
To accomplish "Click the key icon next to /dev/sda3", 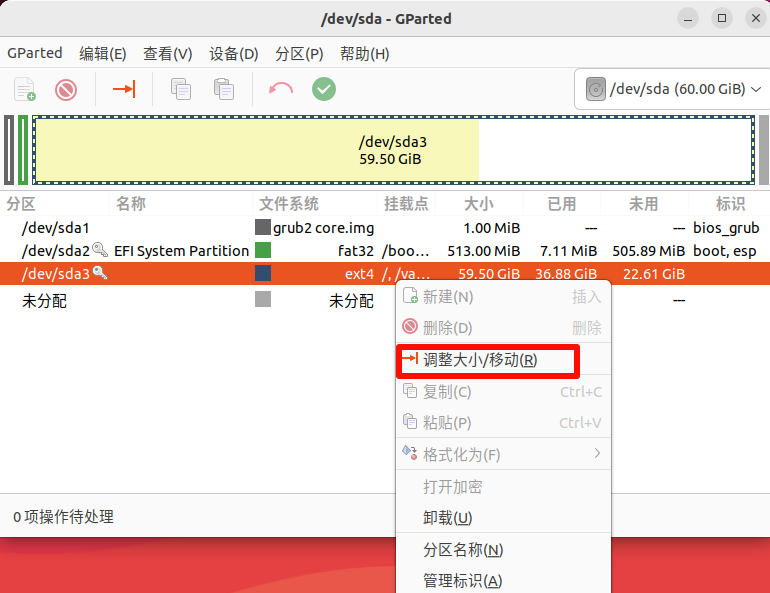I will pyautogui.click(x=100, y=272).
